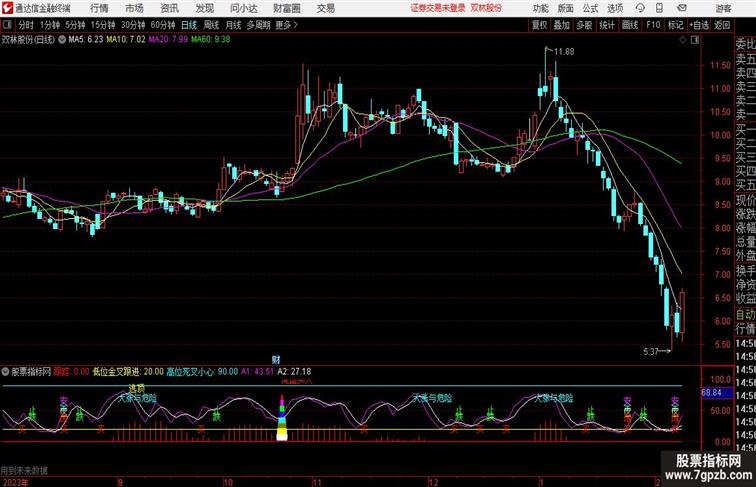
Task: Select the 月线 monthly period
Action: point(233,25)
